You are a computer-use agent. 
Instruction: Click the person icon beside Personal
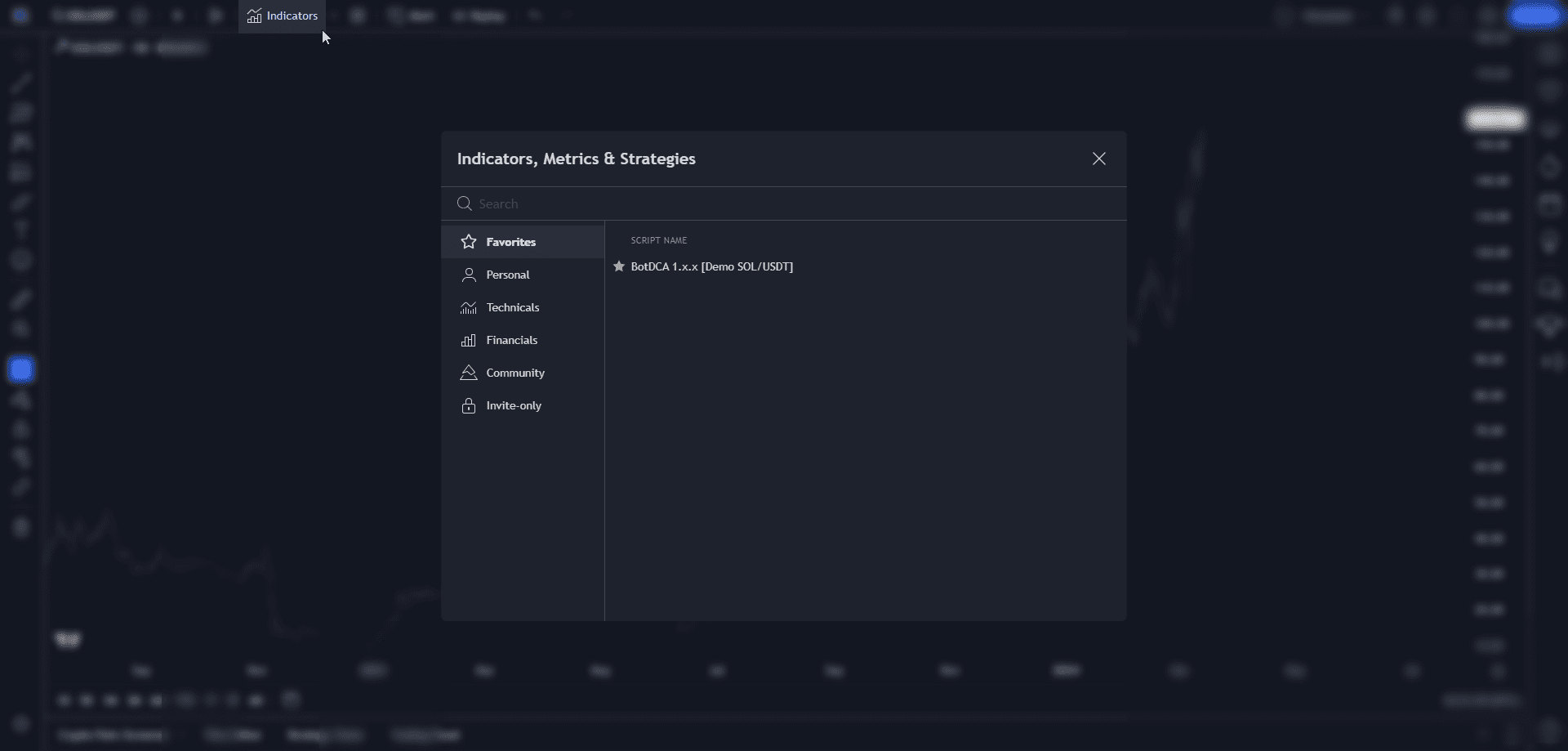tap(469, 275)
